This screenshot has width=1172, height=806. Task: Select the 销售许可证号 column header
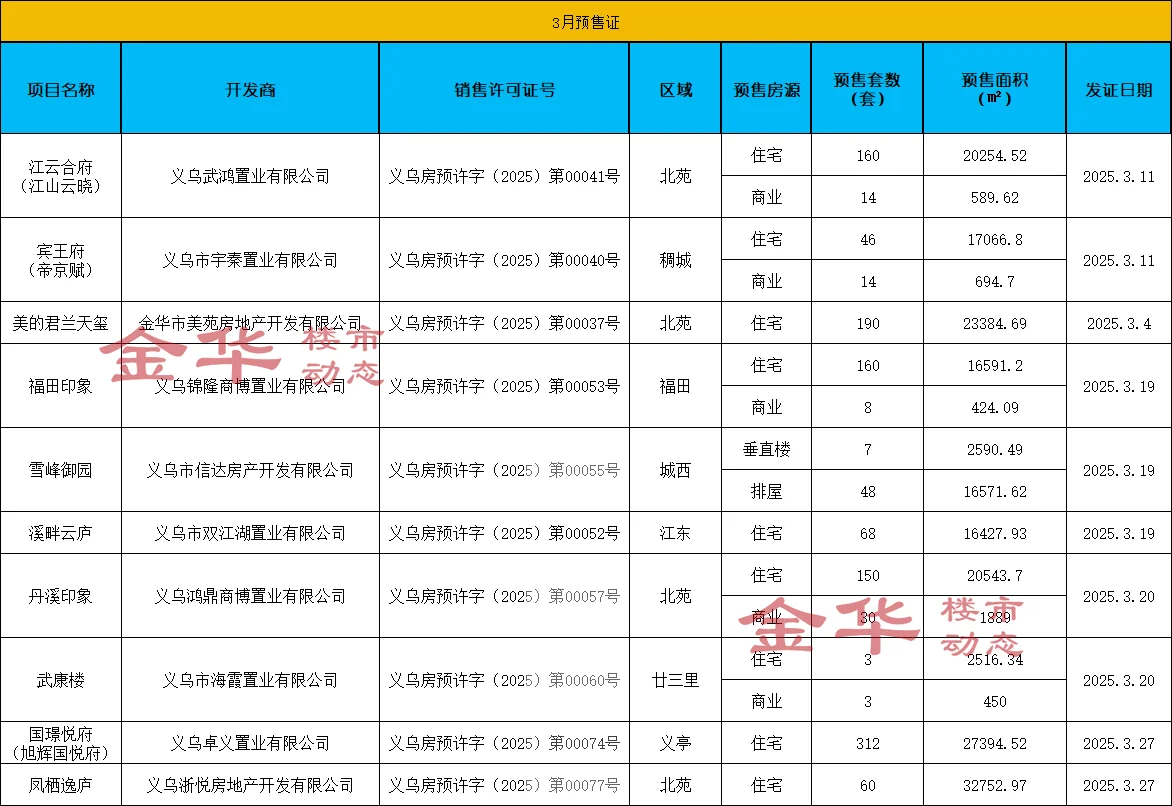click(505, 89)
